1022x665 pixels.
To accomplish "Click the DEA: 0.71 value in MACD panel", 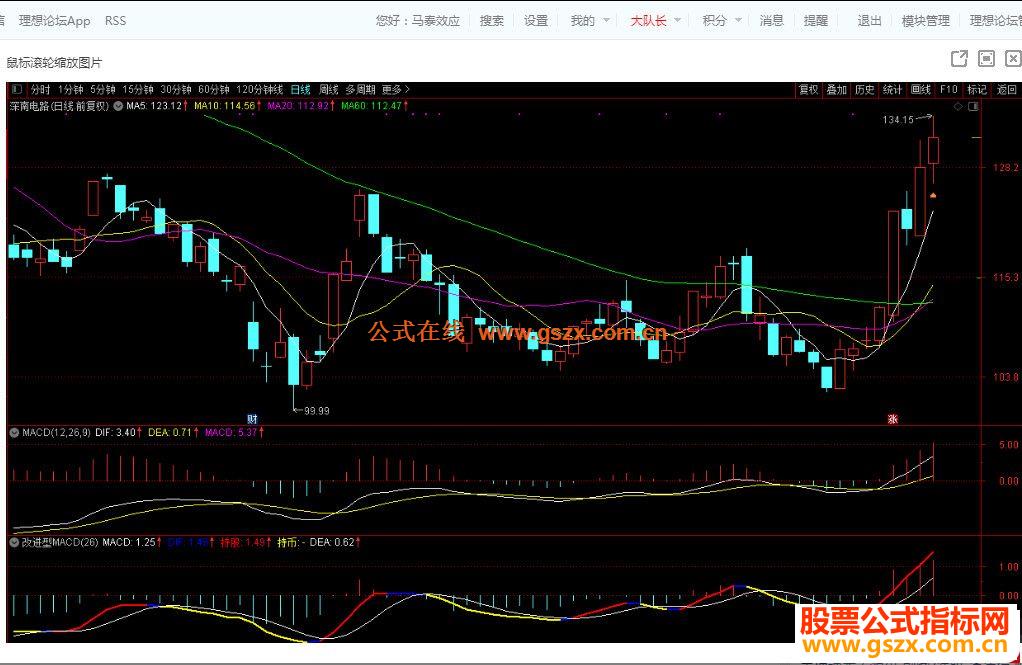I will pyautogui.click(x=173, y=432).
